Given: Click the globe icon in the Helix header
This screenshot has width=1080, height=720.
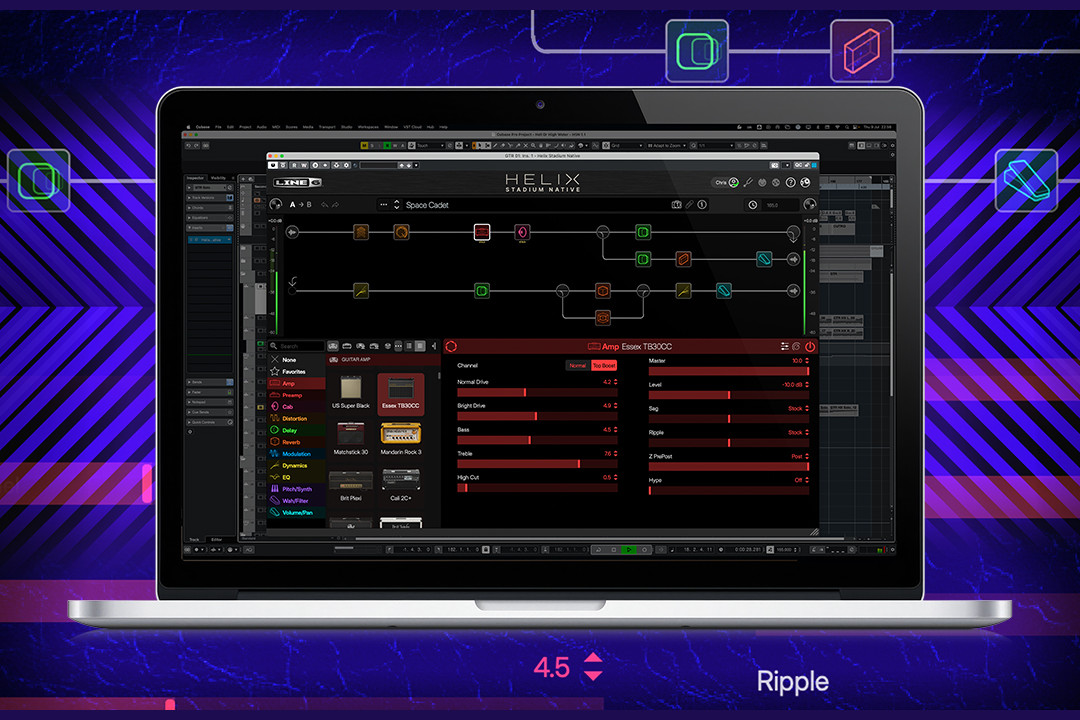Looking at the screenshot, I should click(804, 183).
